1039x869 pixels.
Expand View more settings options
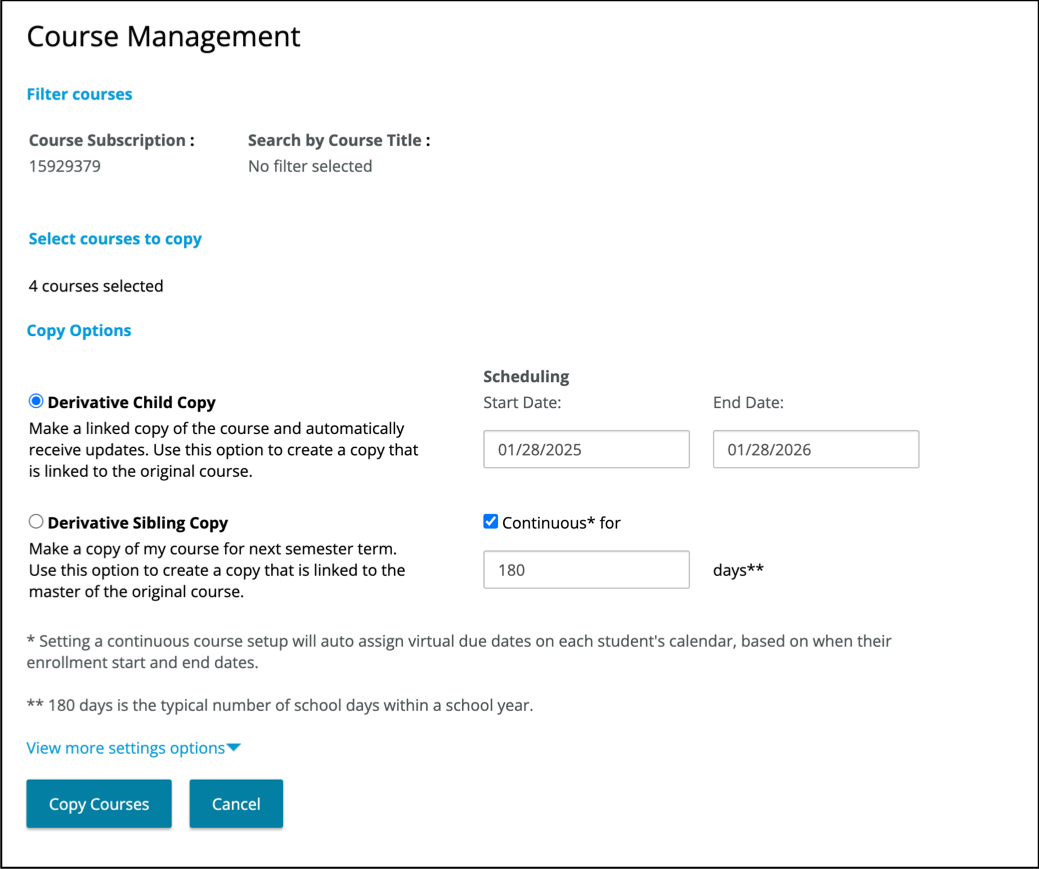point(125,748)
